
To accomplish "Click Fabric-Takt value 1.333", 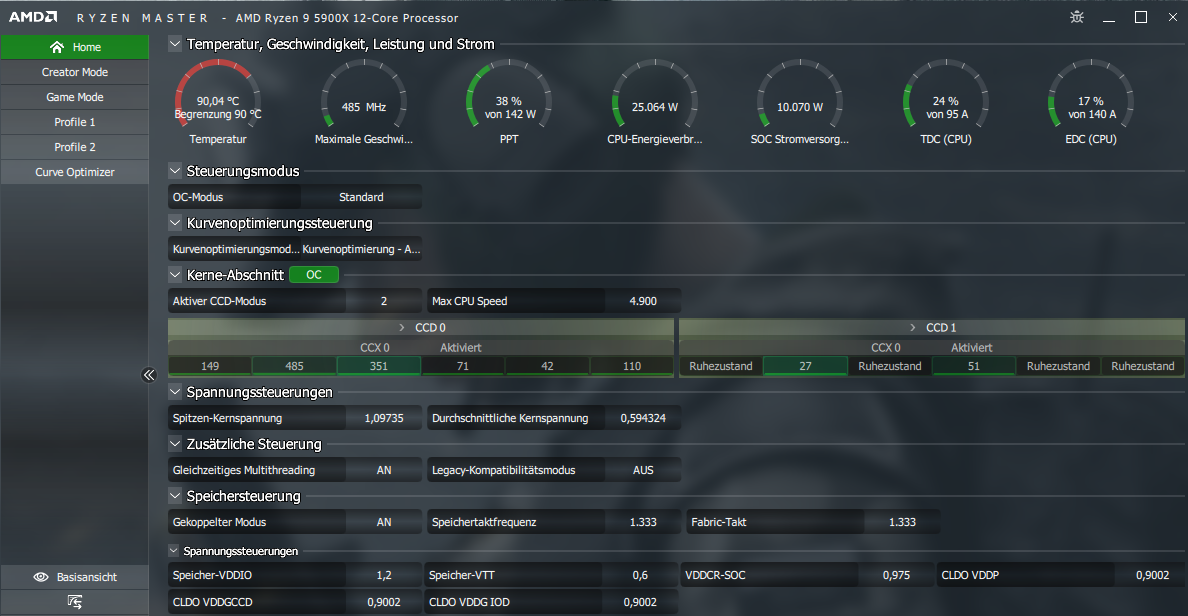I will (902, 522).
